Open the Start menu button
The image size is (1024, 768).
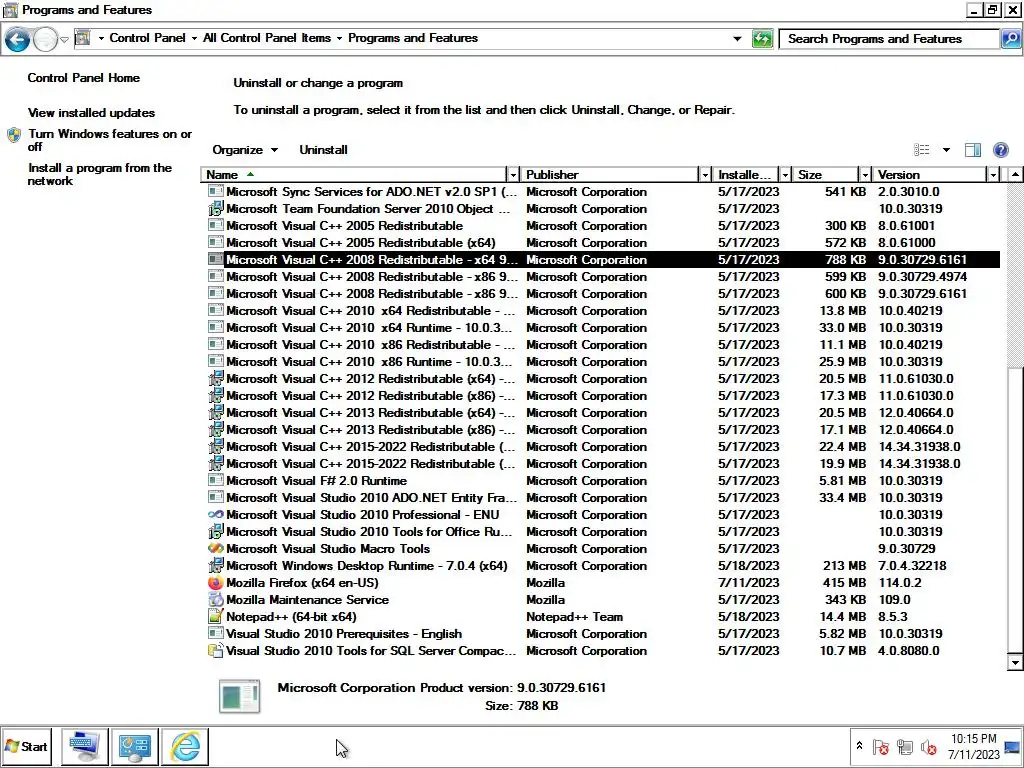pos(27,746)
